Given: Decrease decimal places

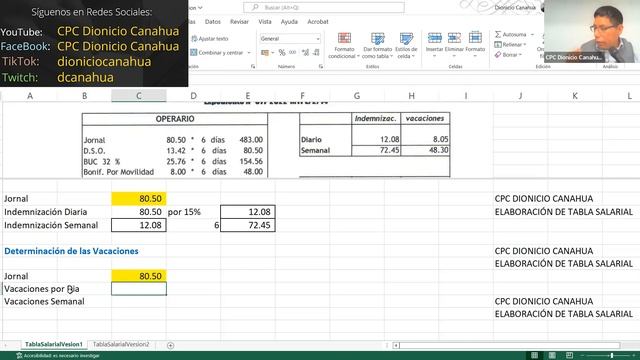Looking at the screenshot, I should click(x=316, y=53).
